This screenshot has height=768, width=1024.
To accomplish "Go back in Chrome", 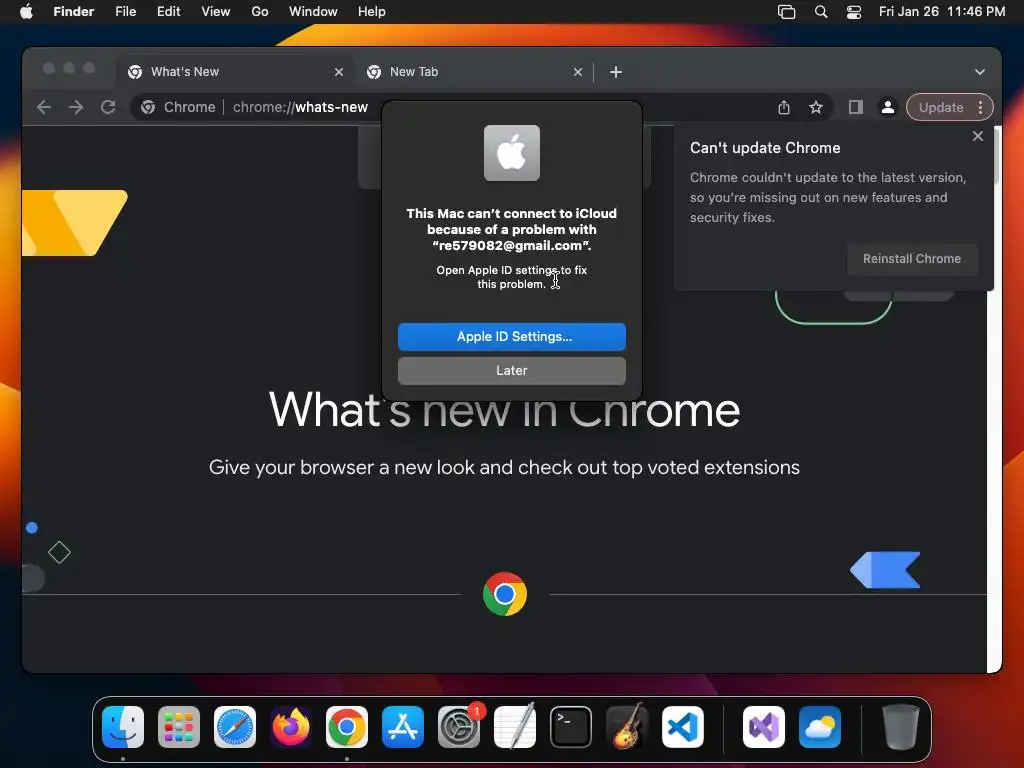I will tap(44, 107).
